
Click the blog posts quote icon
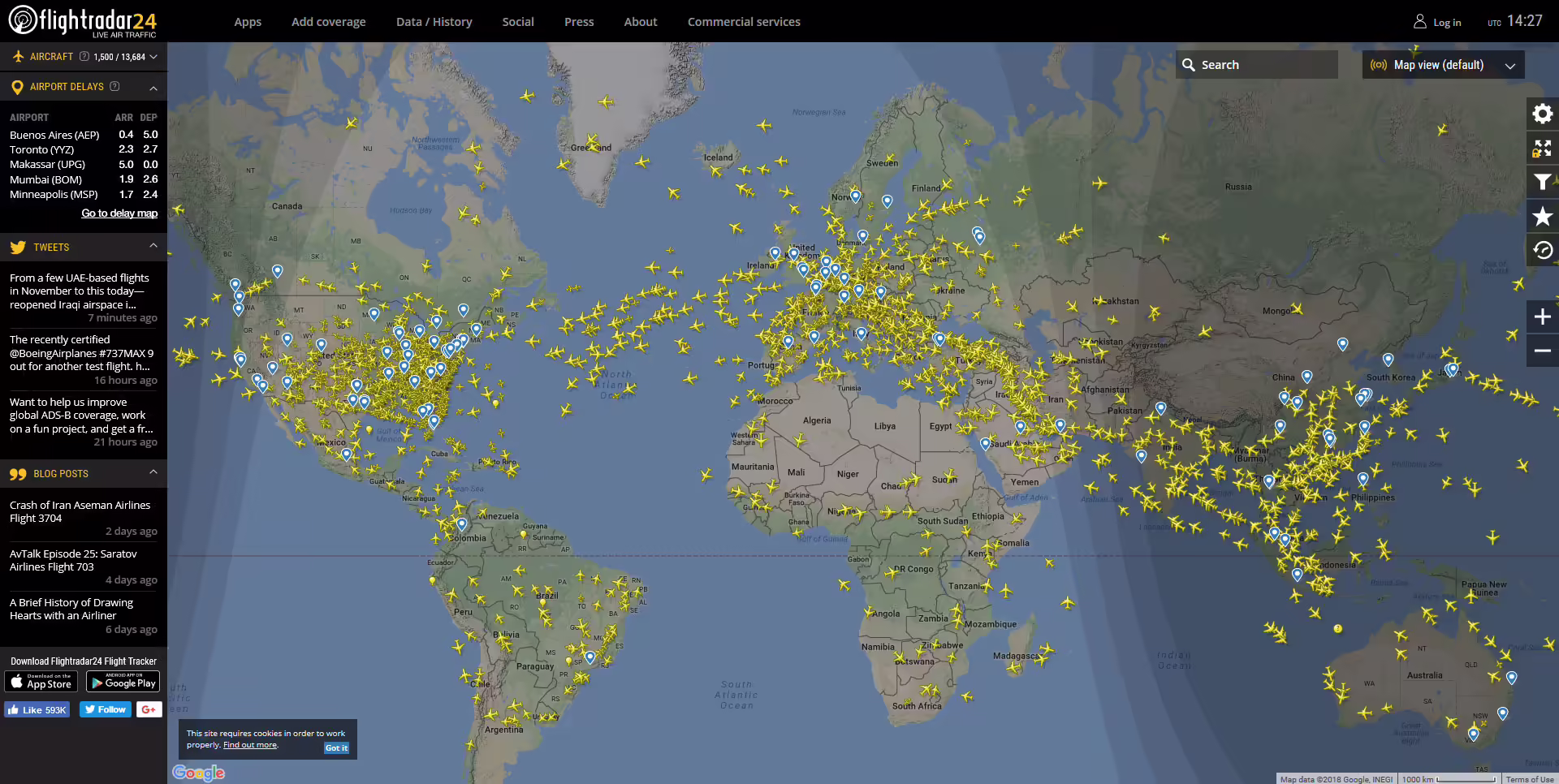pos(18,474)
